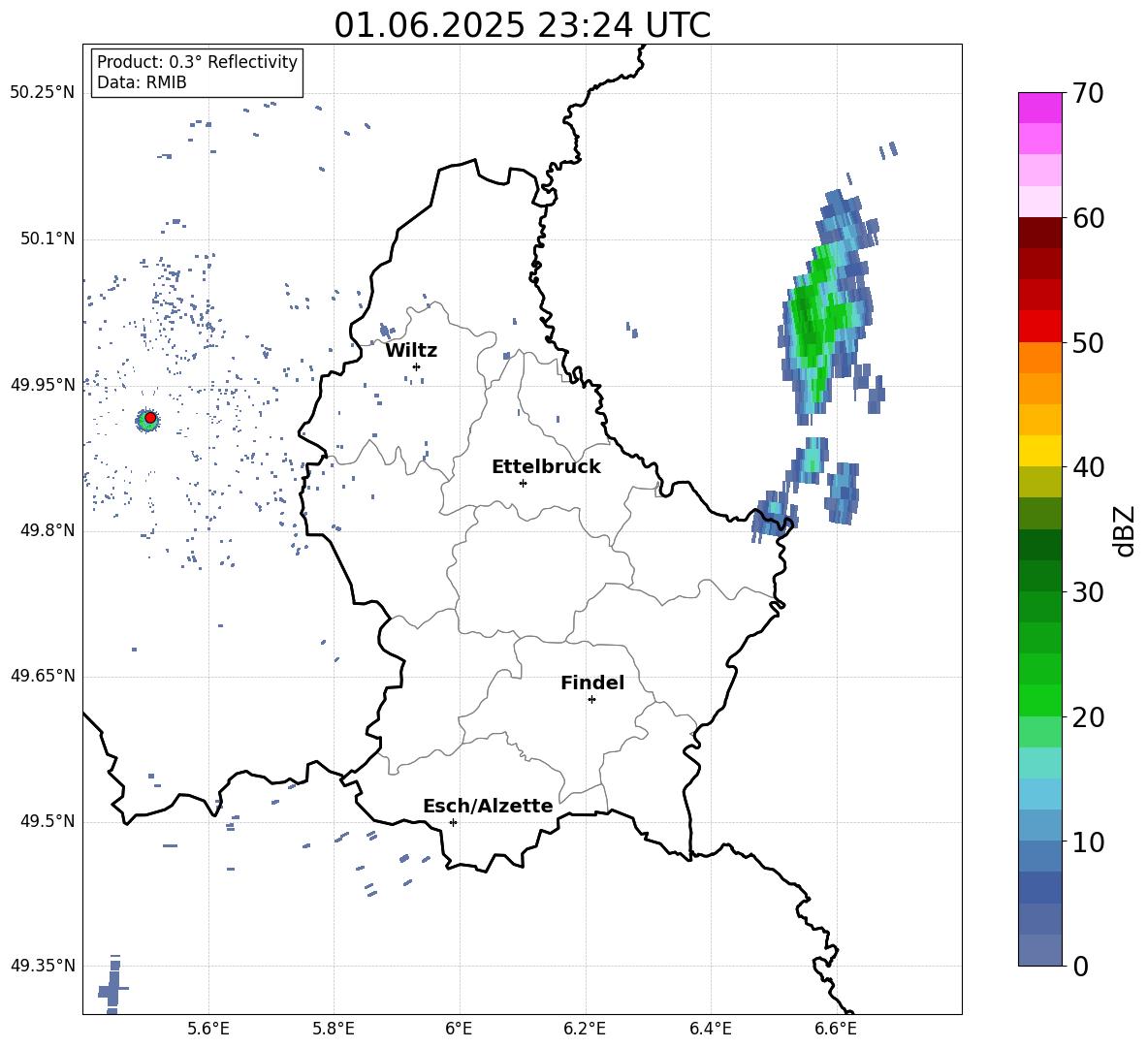Click the 5.8°E longitude label

pyautogui.click(x=334, y=1029)
